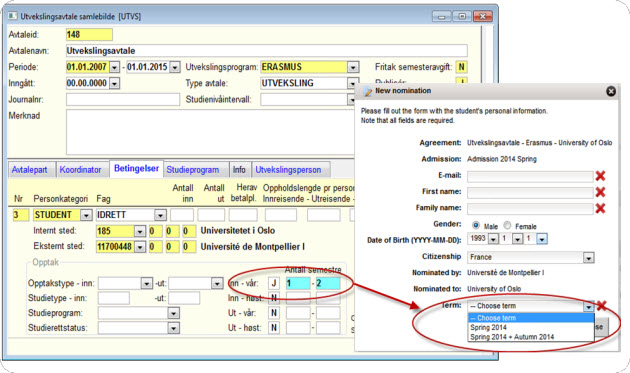Screen dimensions: 630x373
Task: Open birth year 1993 dropdown
Action: 493,239
